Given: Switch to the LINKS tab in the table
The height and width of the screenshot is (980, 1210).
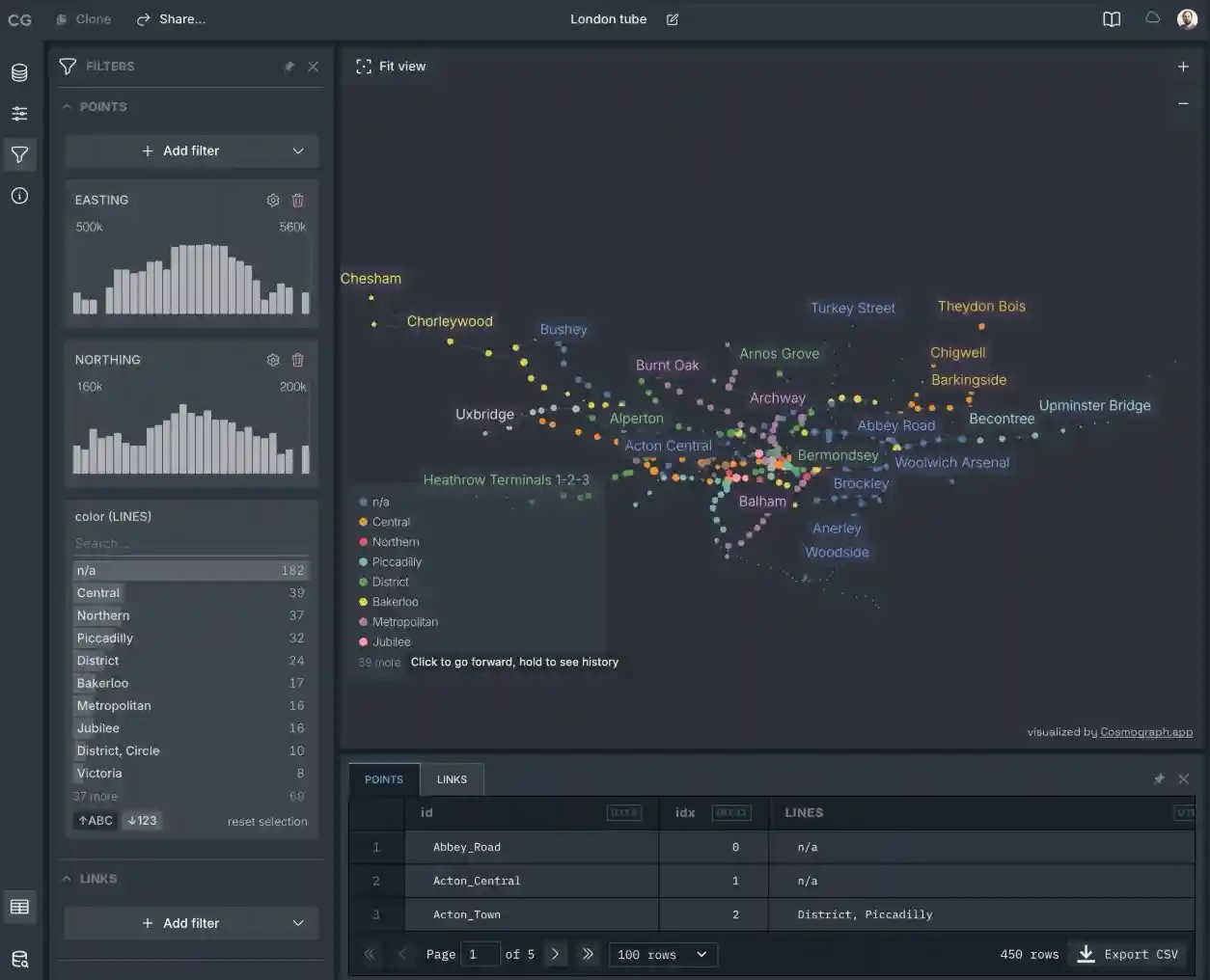Looking at the screenshot, I should (452, 778).
